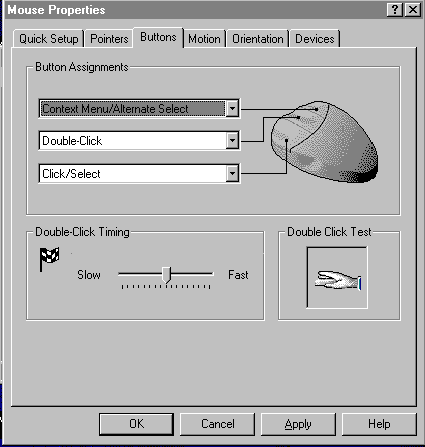Viewport: 425px width, 447px height.
Task: Click the Apply button
Action: point(298,424)
